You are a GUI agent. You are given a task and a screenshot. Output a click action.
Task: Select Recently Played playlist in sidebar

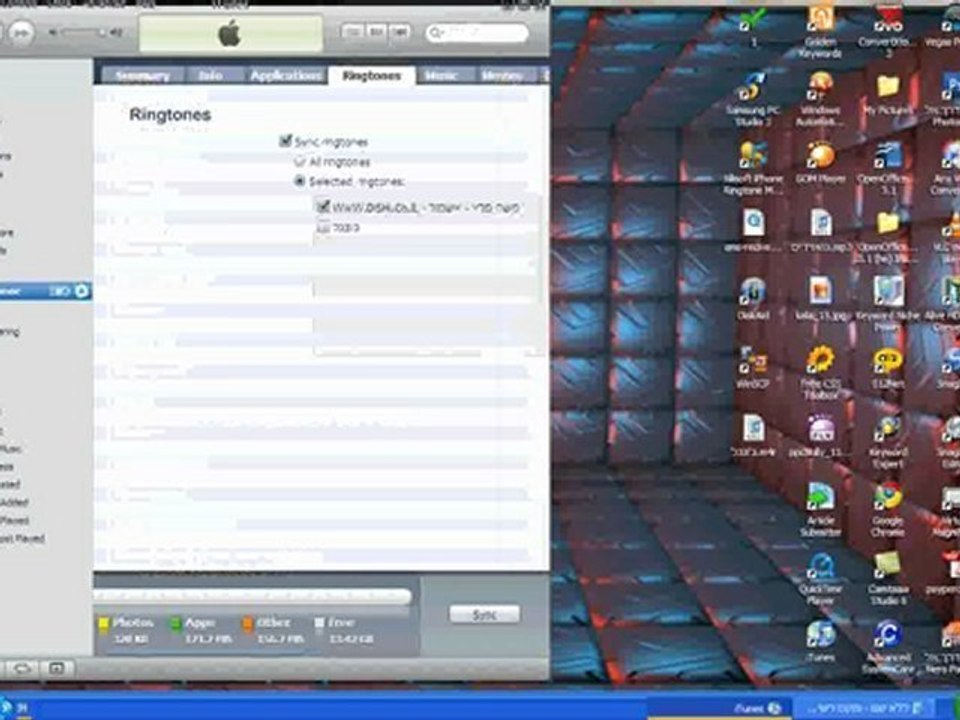point(15,520)
